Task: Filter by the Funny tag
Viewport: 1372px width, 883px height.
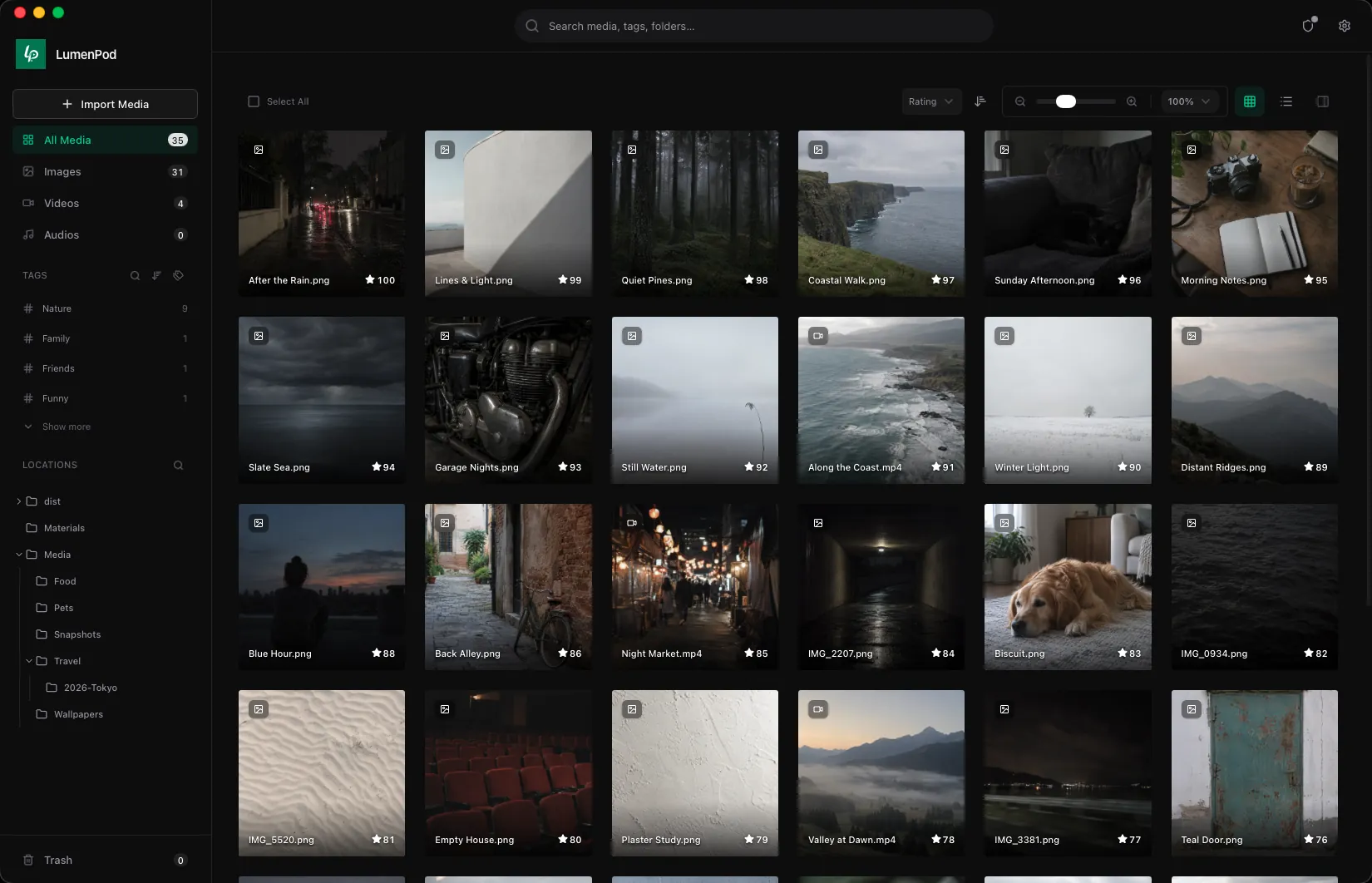Action: [x=105, y=398]
